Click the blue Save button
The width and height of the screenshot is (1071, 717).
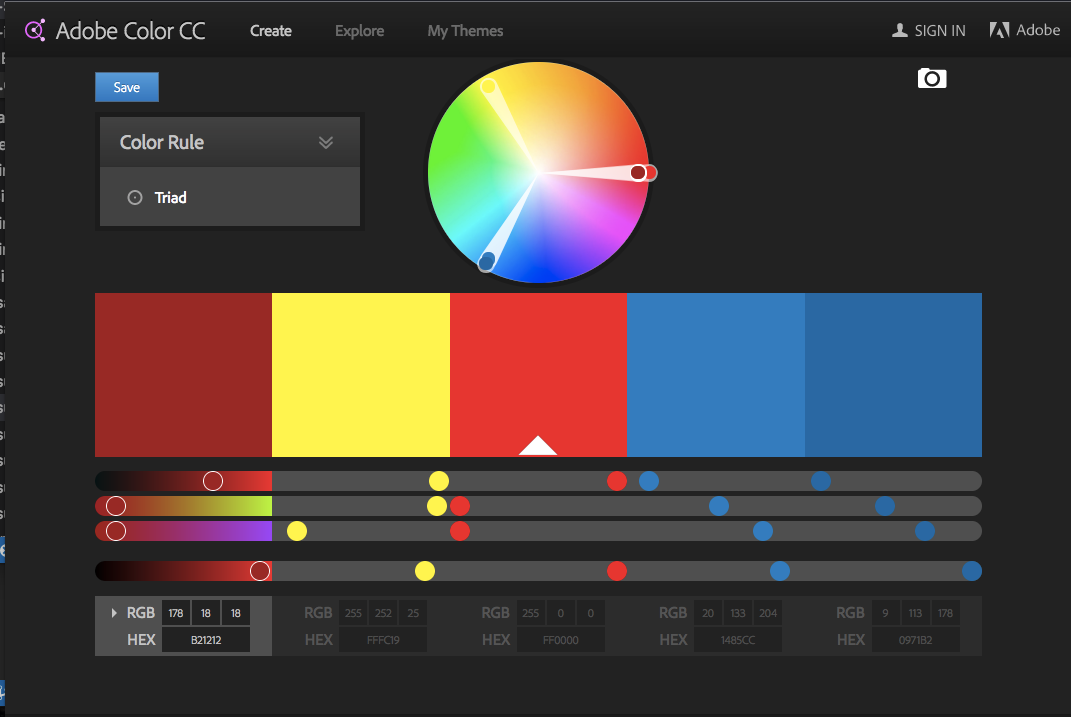click(x=127, y=87)
